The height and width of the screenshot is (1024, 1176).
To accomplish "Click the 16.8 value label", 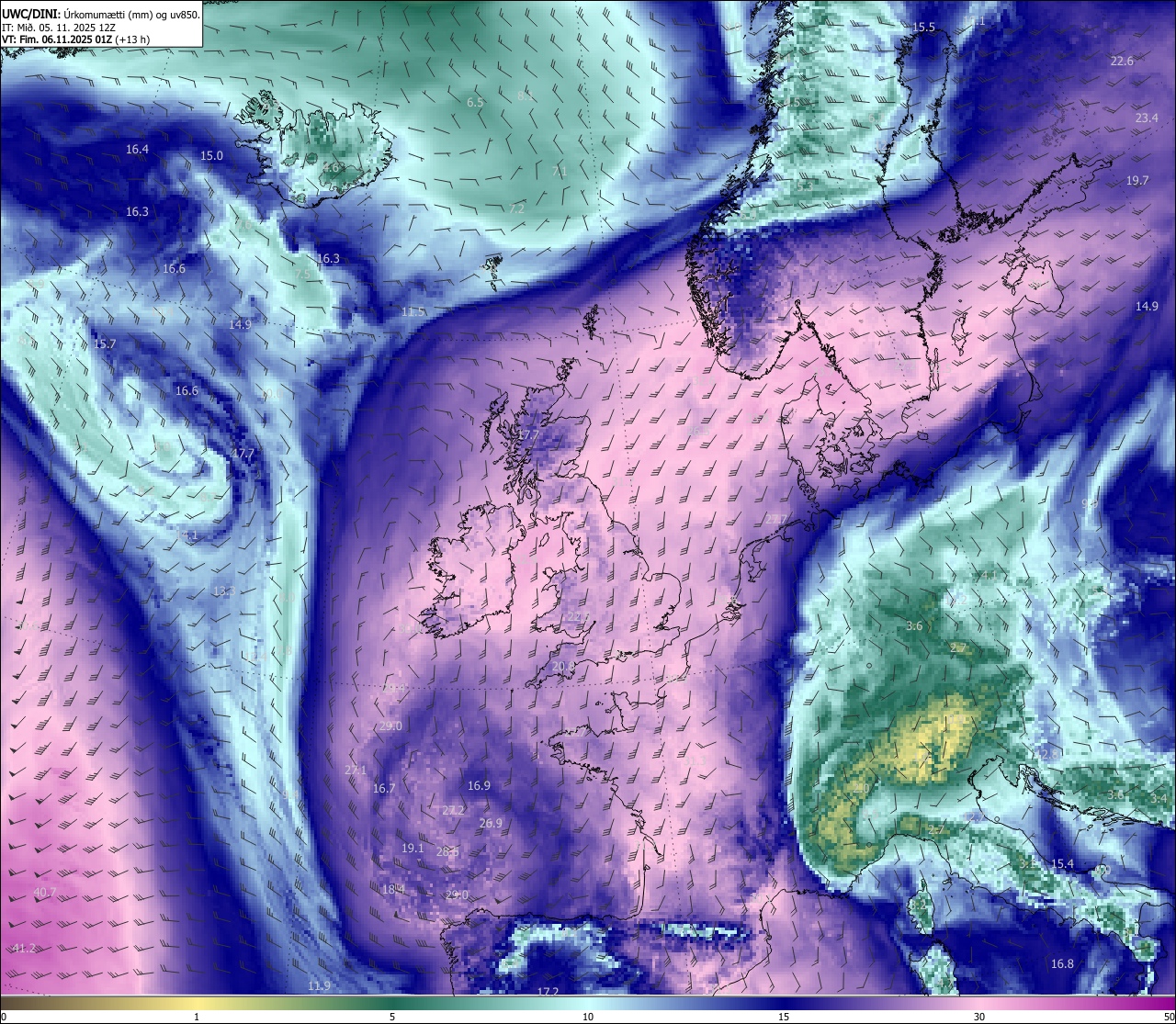I will pyautogui.click(x=1062, y=963).
